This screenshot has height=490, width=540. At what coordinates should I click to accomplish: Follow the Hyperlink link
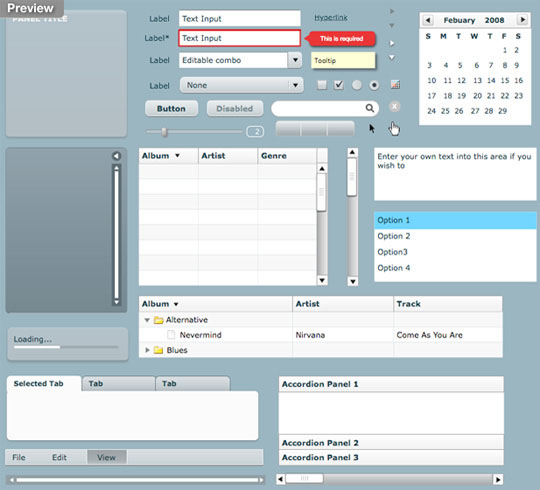pyautogui.click(x=331, y=18)
